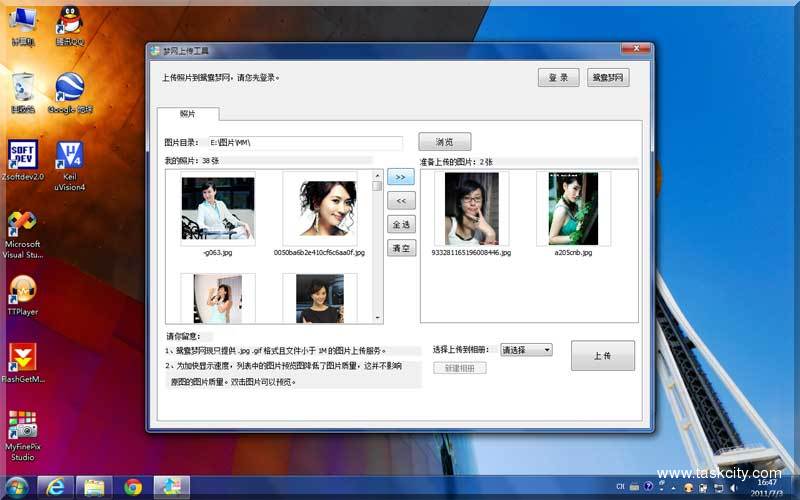Click the >> move-right arrow button
This screenshot has width=800, height=500.
click(401, 177)
